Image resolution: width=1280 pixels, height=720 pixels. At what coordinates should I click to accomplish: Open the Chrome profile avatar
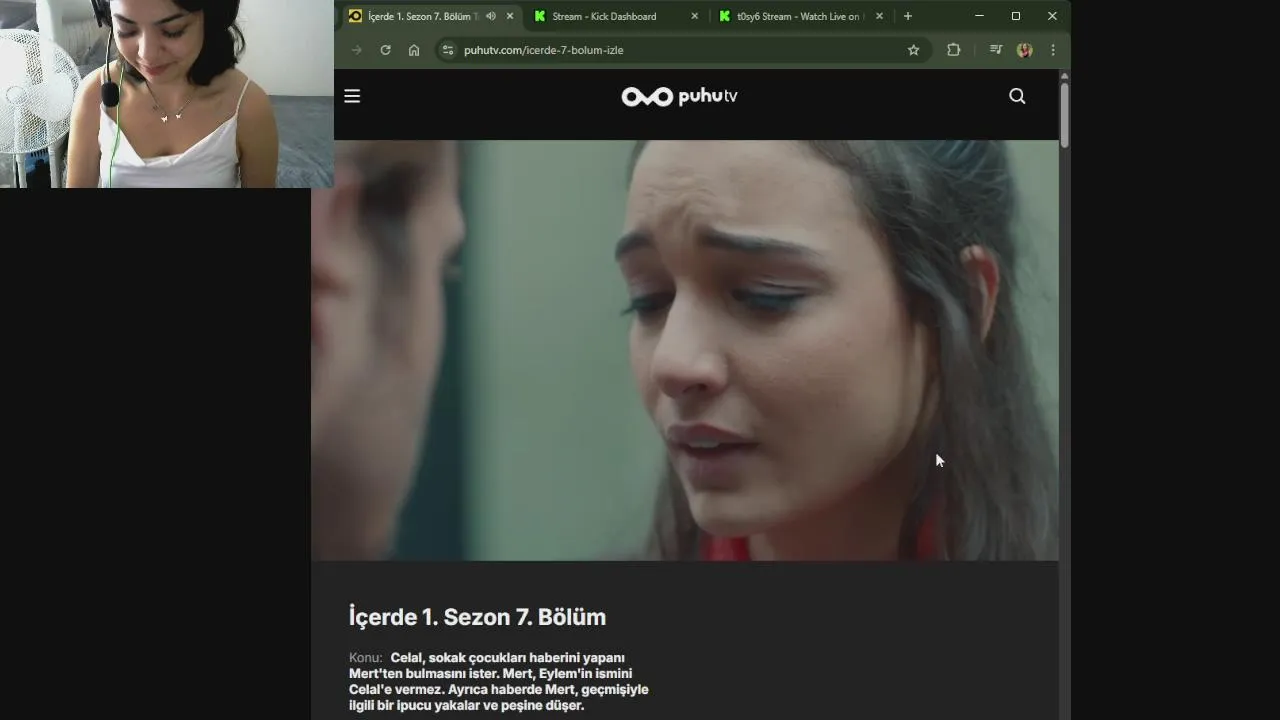1024,50
